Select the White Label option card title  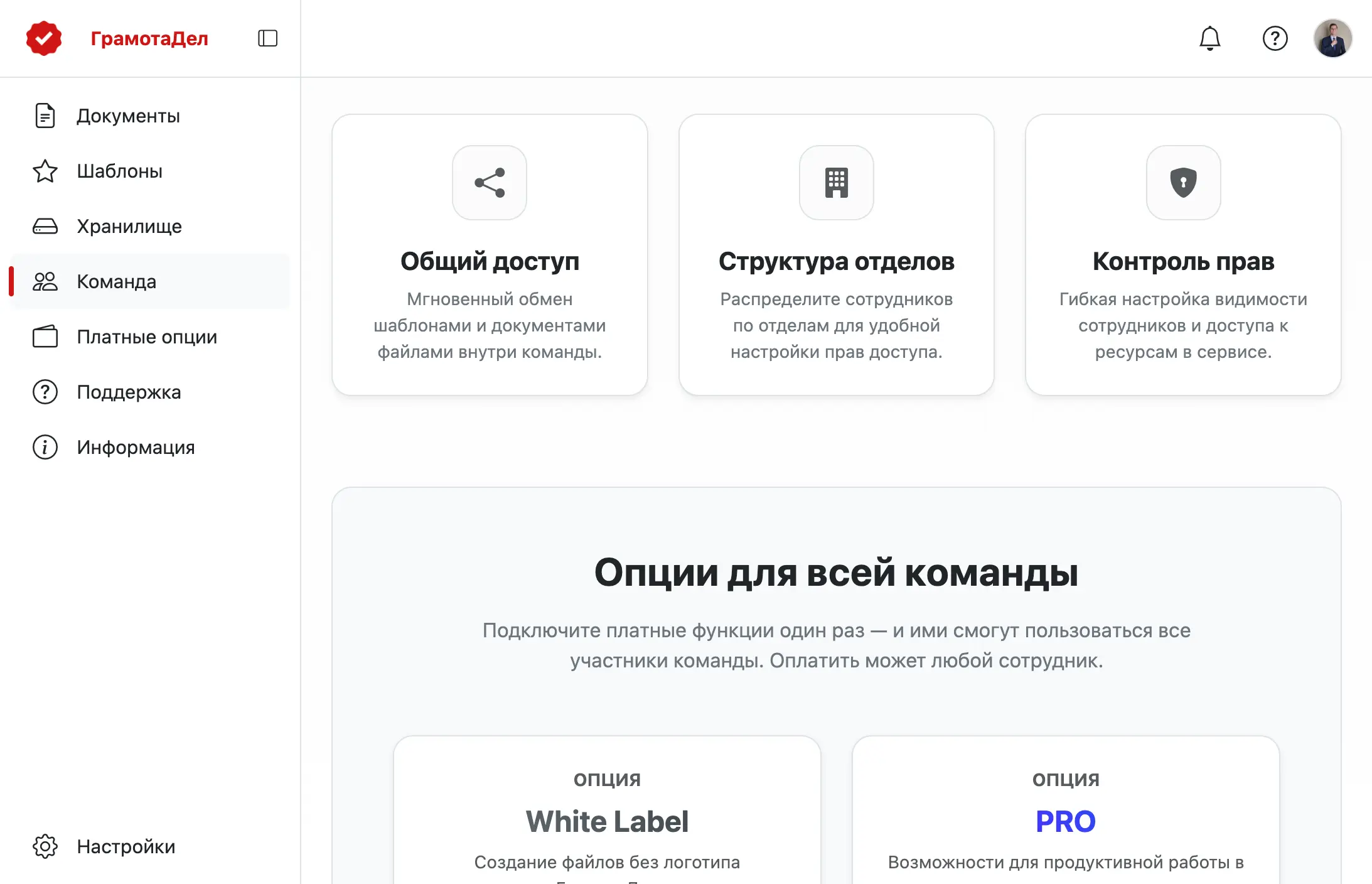607,821
